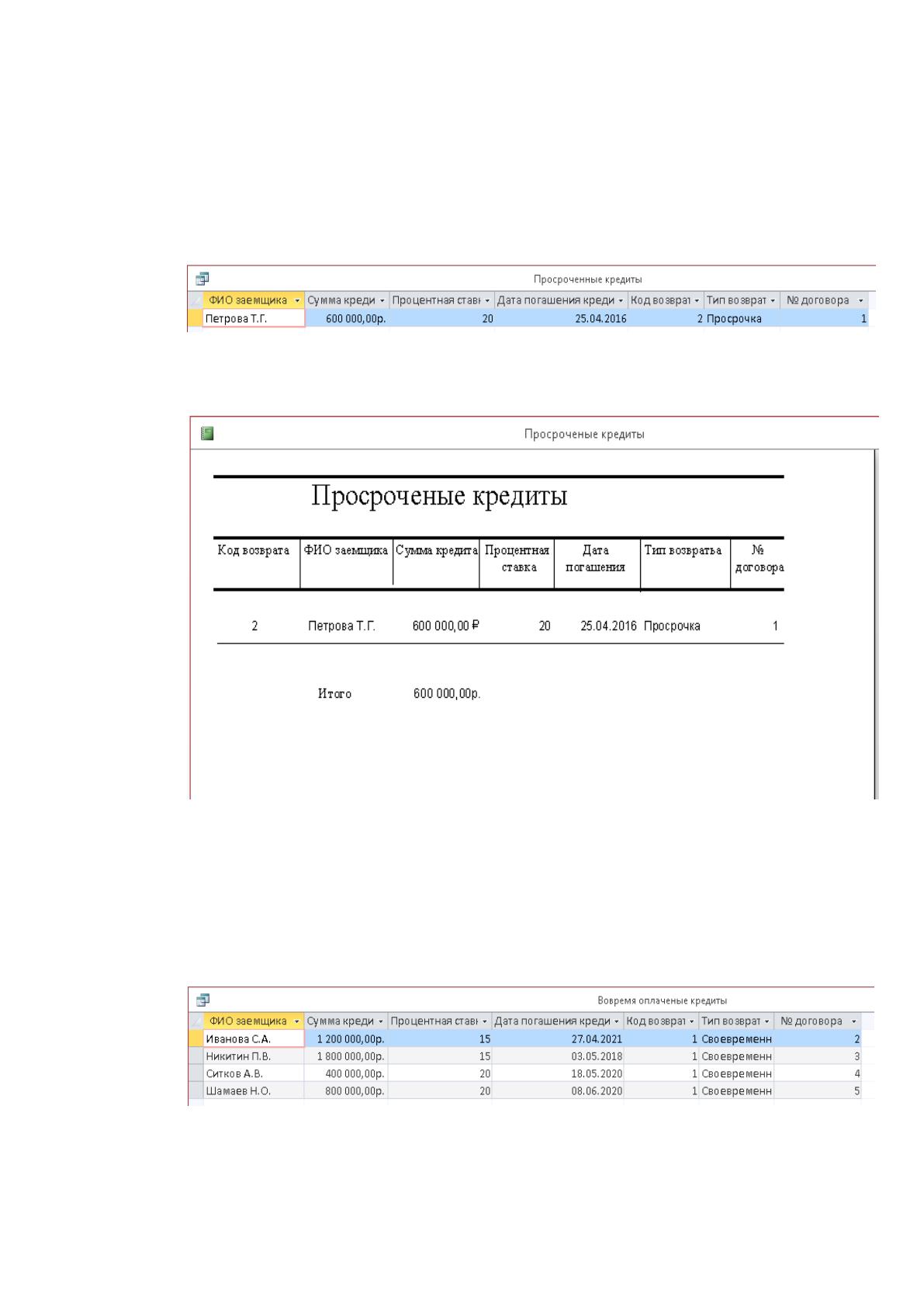The image size is (924, 1307).
Task: Click the Просроченые кредиты report heading
Action: tap(439, 495)
